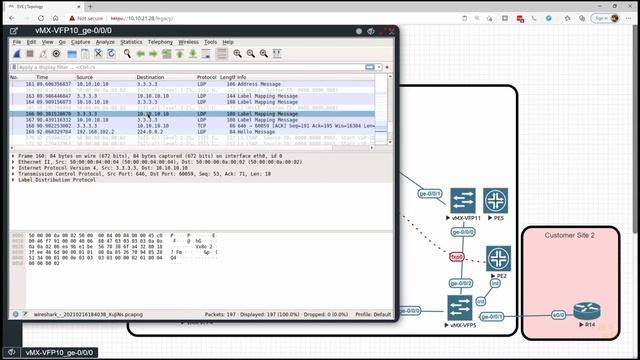Open the Telephony menu
Image resolution: width=640 pixels, height=360 pixels.
pos(160,42)
